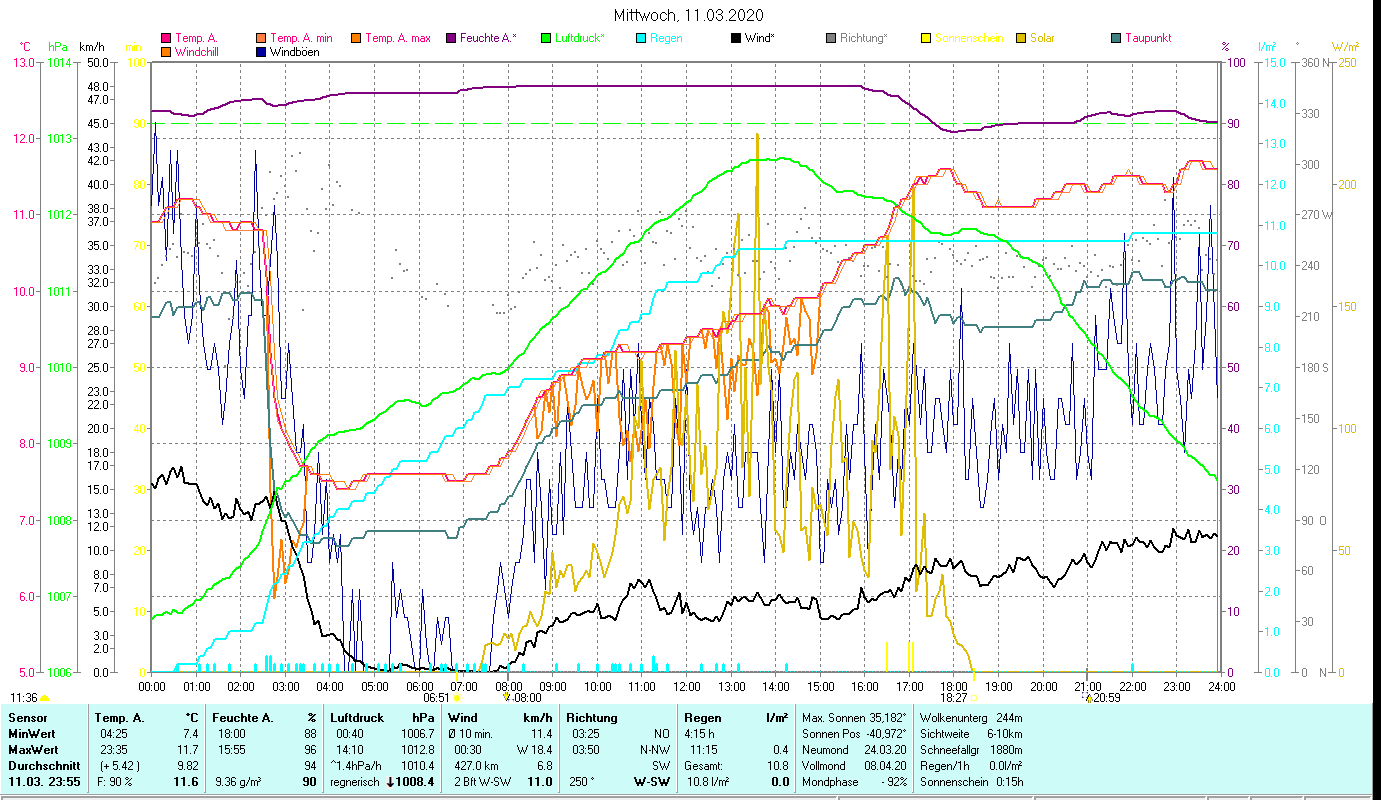Click the marker icon beside 20:59
1381x800 pixels.
pyautogui.click(x=1088, y=698)
